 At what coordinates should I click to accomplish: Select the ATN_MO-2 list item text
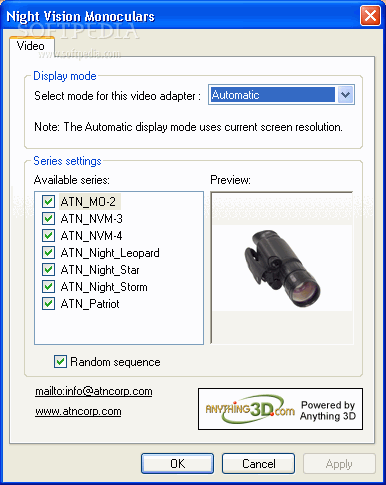[88, 202]
